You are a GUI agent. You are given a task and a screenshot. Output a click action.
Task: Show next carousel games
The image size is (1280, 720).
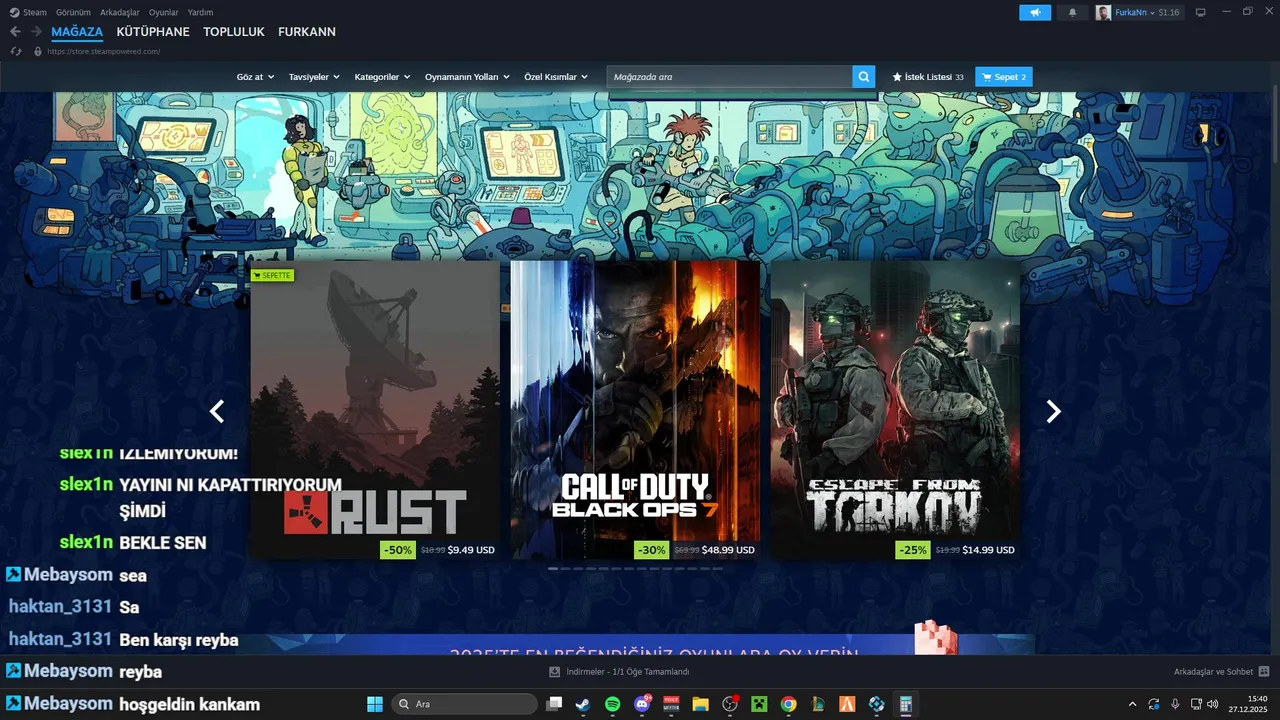[x=1053, y=411]
